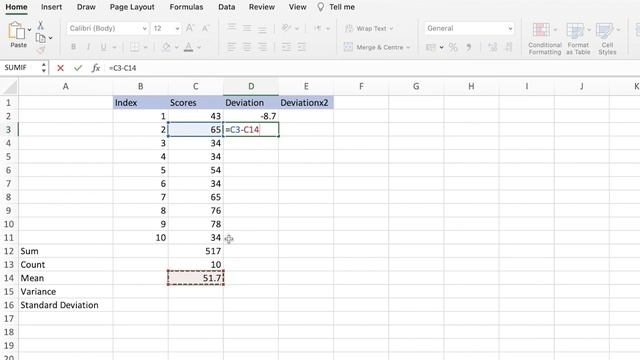Open the Home ribbon tab
The width and height of the screenshot is (640, 360).
click(16, 7)
